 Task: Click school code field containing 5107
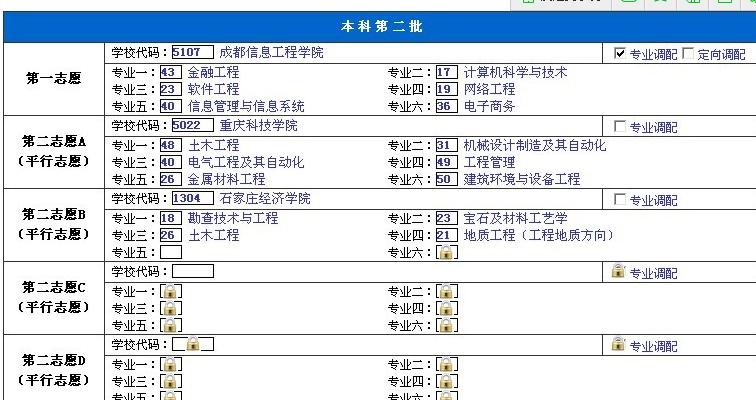[192, 52]
